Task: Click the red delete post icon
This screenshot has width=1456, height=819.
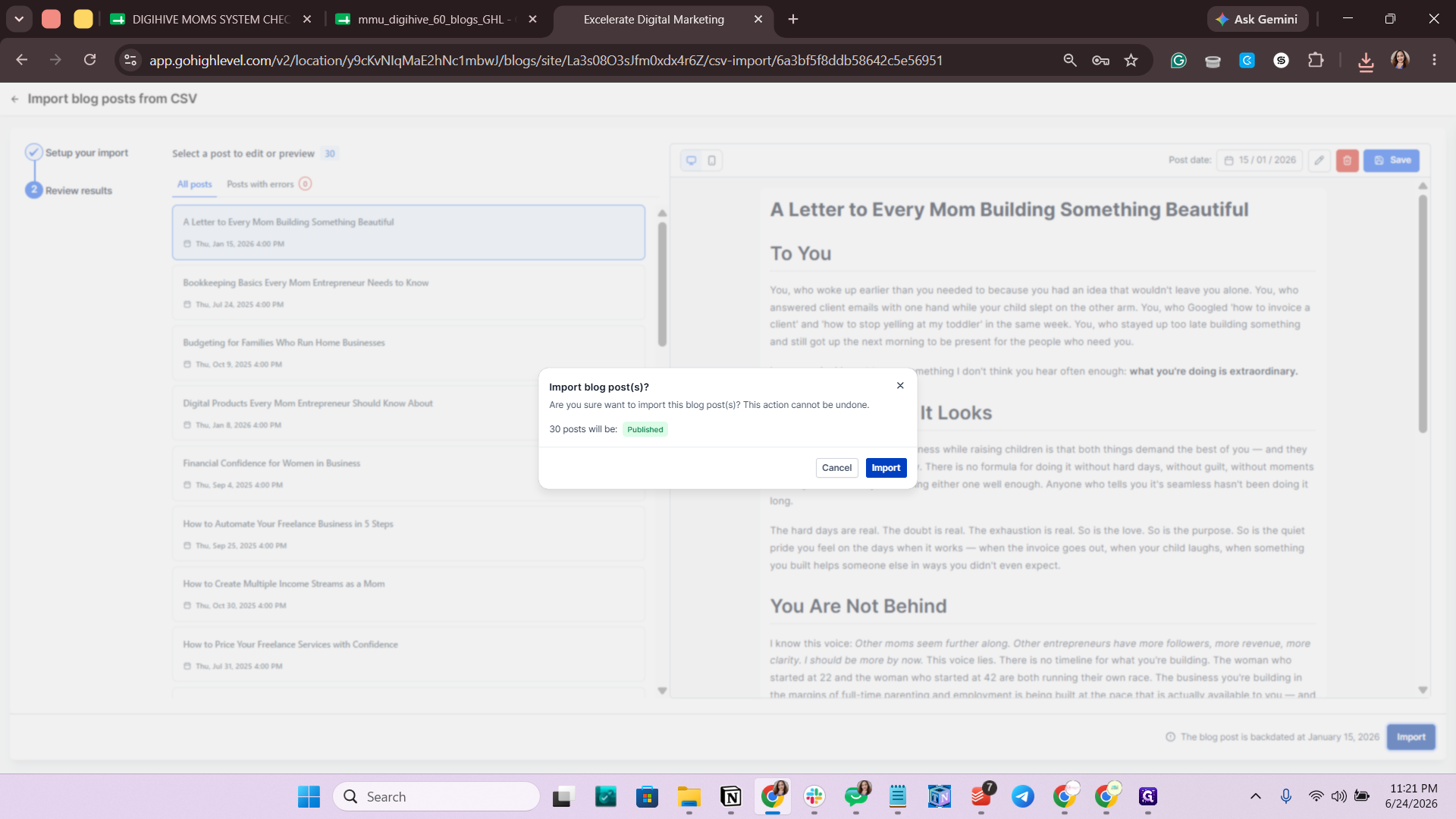Action: point(1348,160)
